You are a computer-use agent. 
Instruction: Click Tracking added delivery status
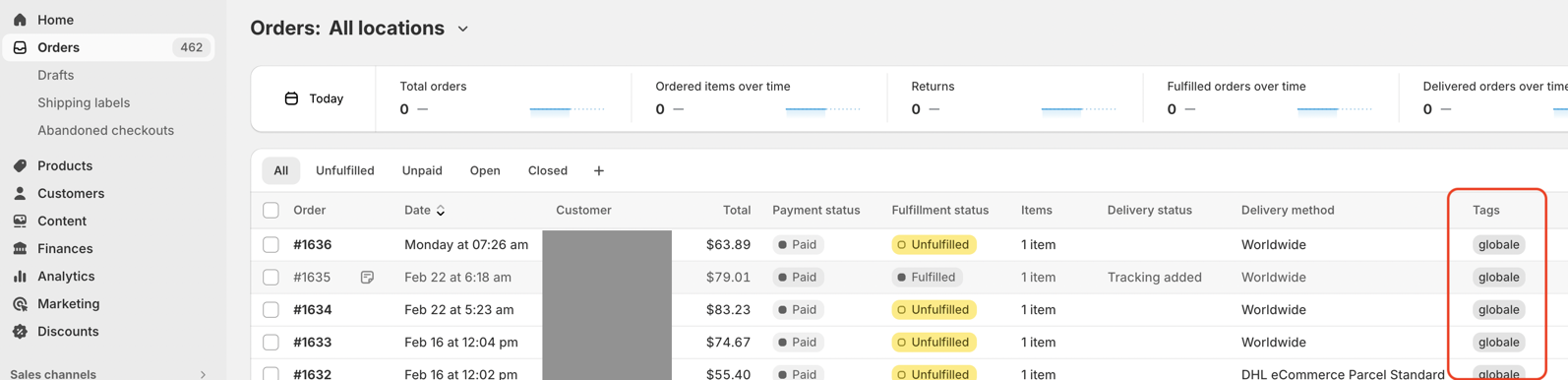pyautogui.click(x=1154, y=277)
